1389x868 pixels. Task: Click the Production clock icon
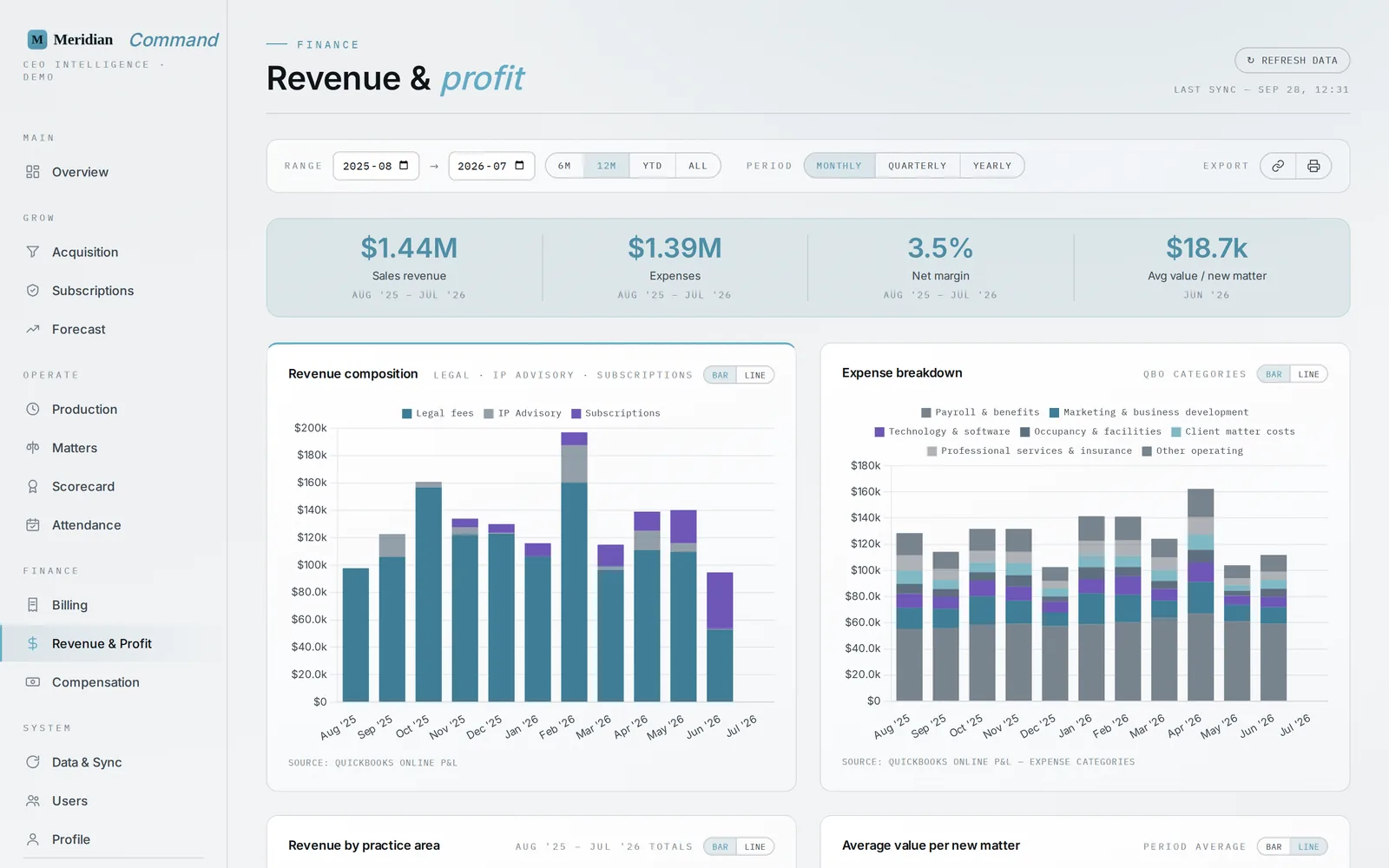[33, 409]
